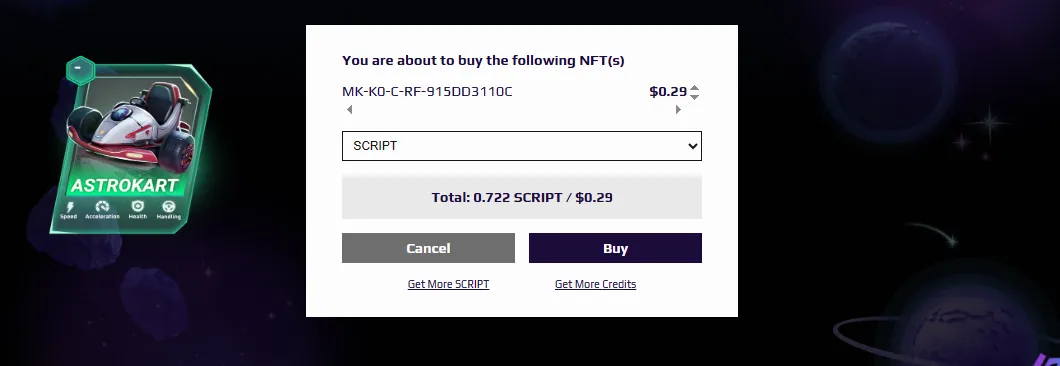This screenshot has height=366, width=1060.
Task: Click the left scroll arrow under NFT ID
Action: pos(349,110)
